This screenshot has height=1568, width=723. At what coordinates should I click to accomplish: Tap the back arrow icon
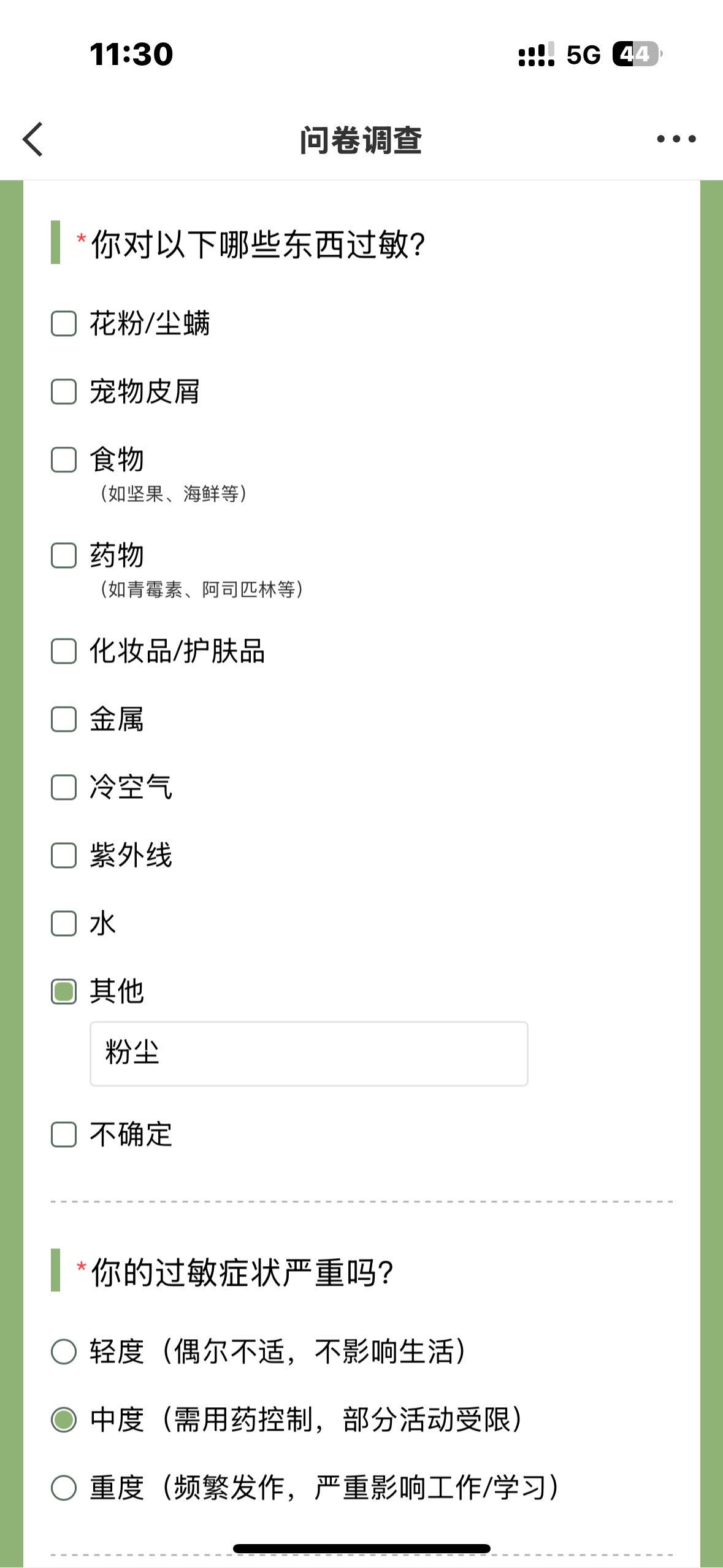point(33,139)
